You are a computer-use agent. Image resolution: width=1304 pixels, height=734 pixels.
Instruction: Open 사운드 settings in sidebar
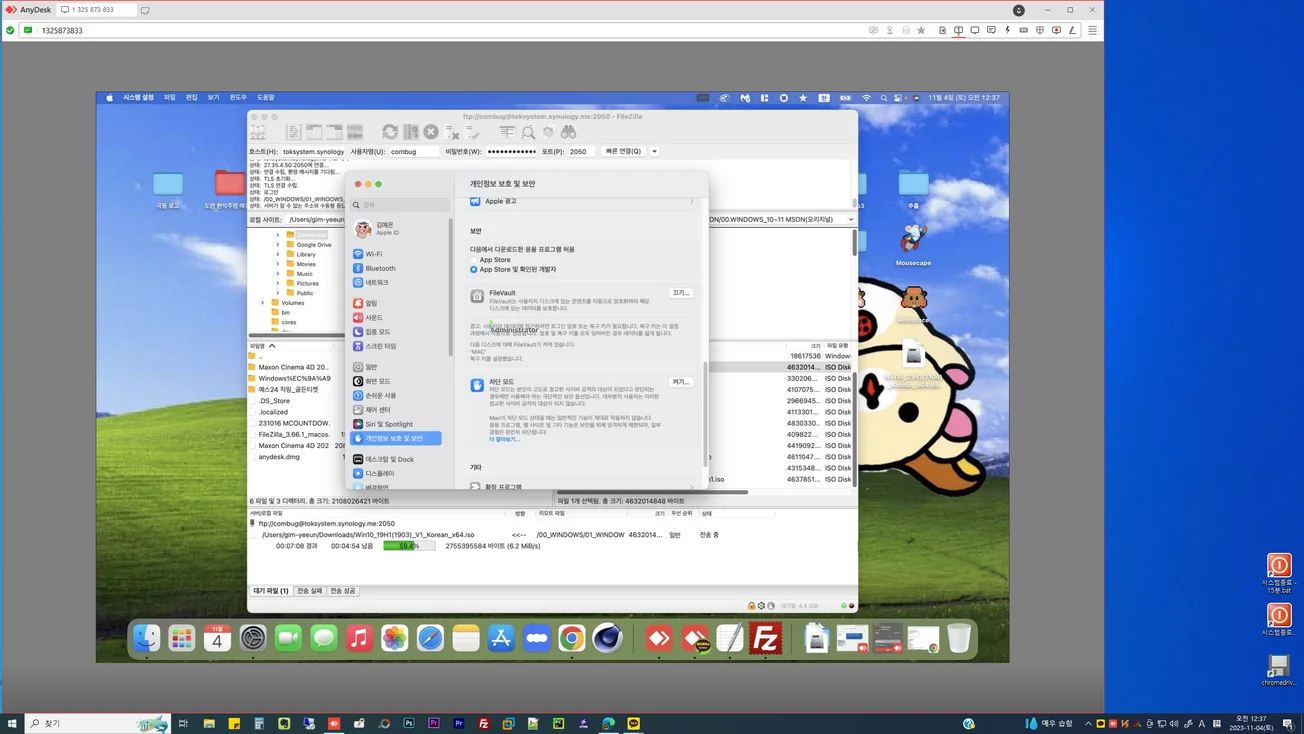397,317
